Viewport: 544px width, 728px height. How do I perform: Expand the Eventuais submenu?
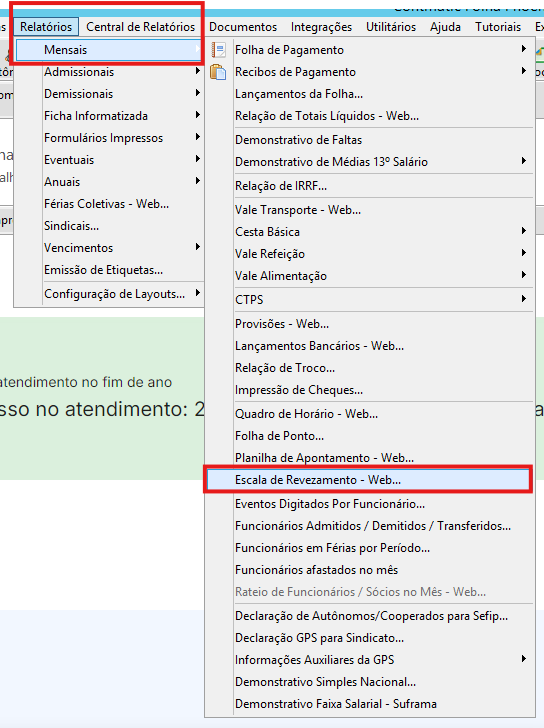(x=109, y=160)
